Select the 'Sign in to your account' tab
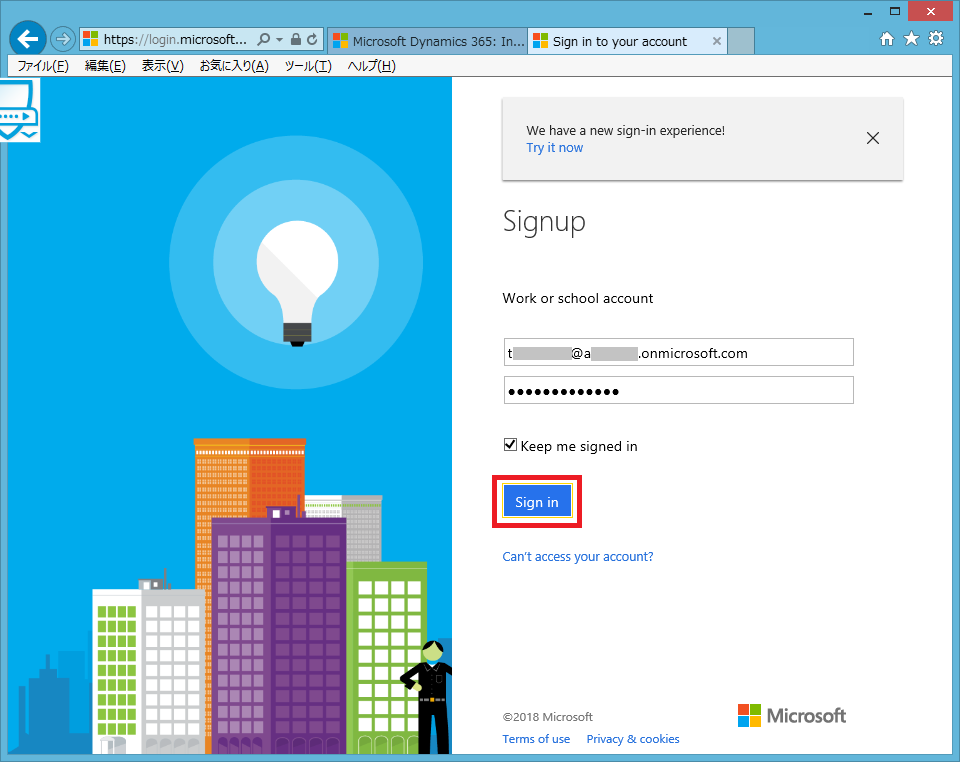 tap(627, 41)
